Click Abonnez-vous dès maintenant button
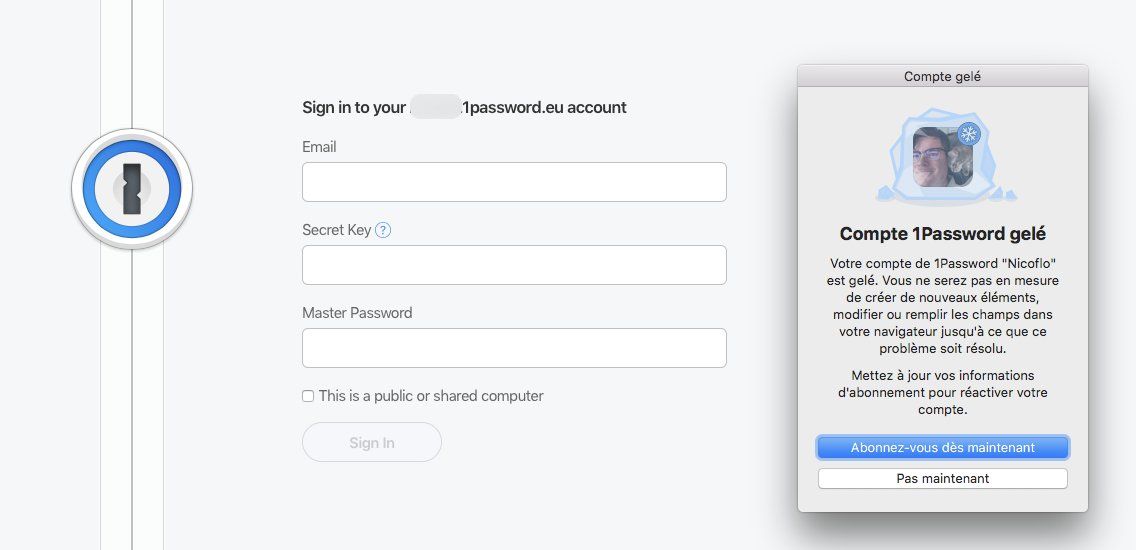The width and height of the screenshot is (1136, 550). pyautogui.click(x=942, y=447)
